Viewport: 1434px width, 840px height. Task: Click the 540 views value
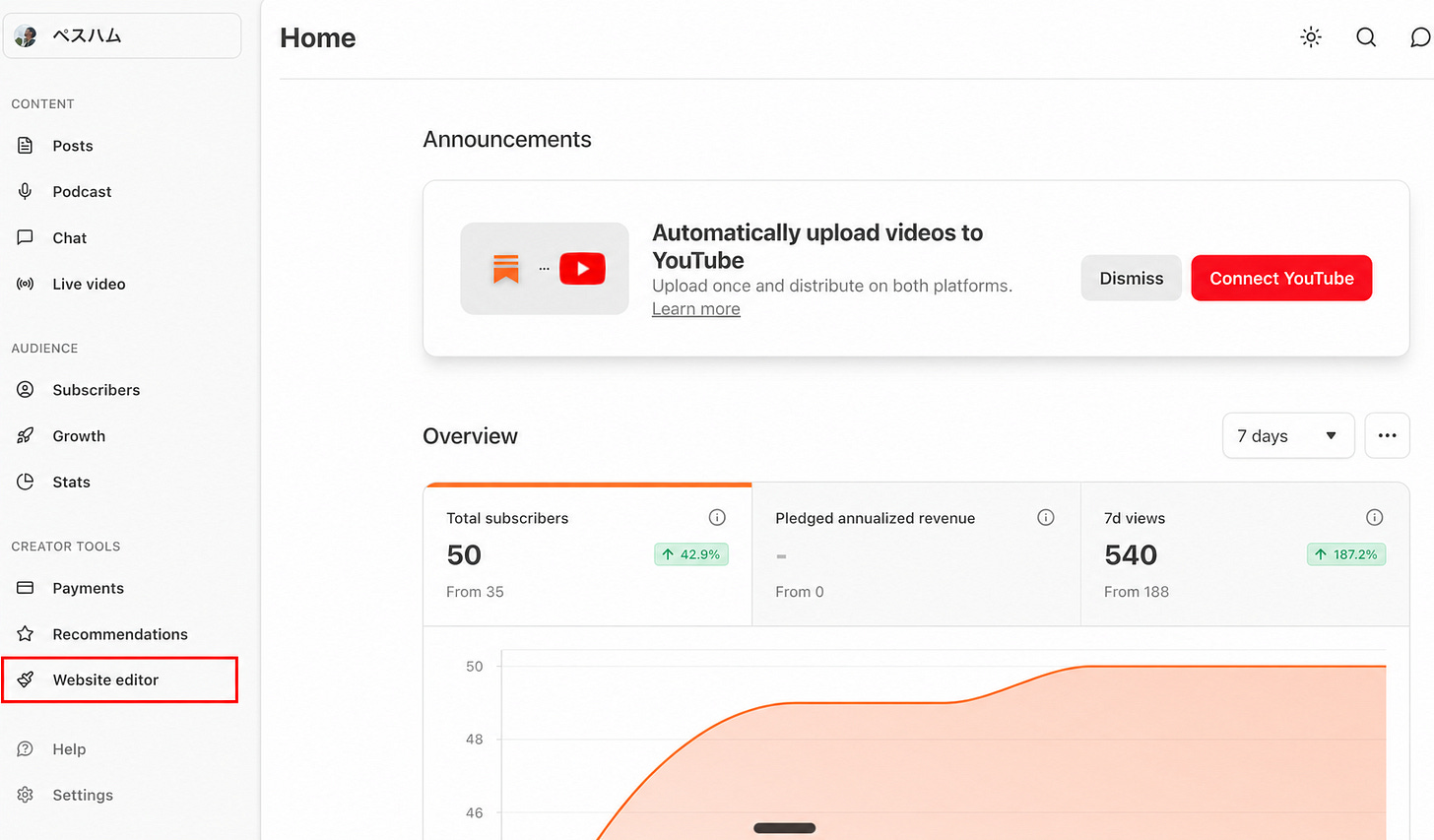pos(1131,555)
